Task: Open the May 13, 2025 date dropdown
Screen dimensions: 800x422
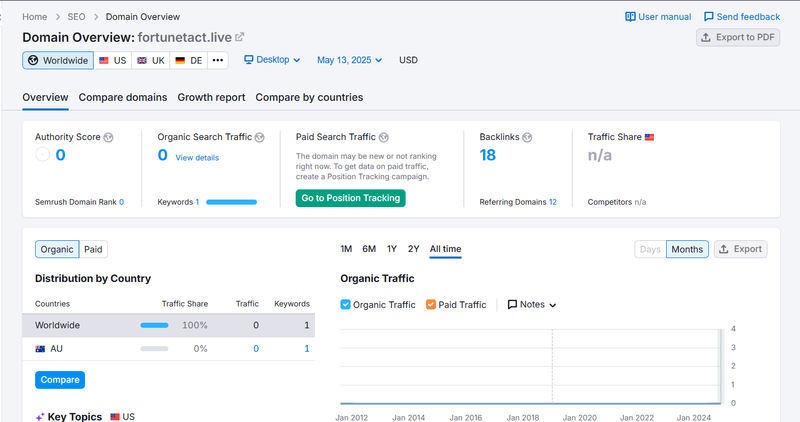Action: tap(349, 60)
